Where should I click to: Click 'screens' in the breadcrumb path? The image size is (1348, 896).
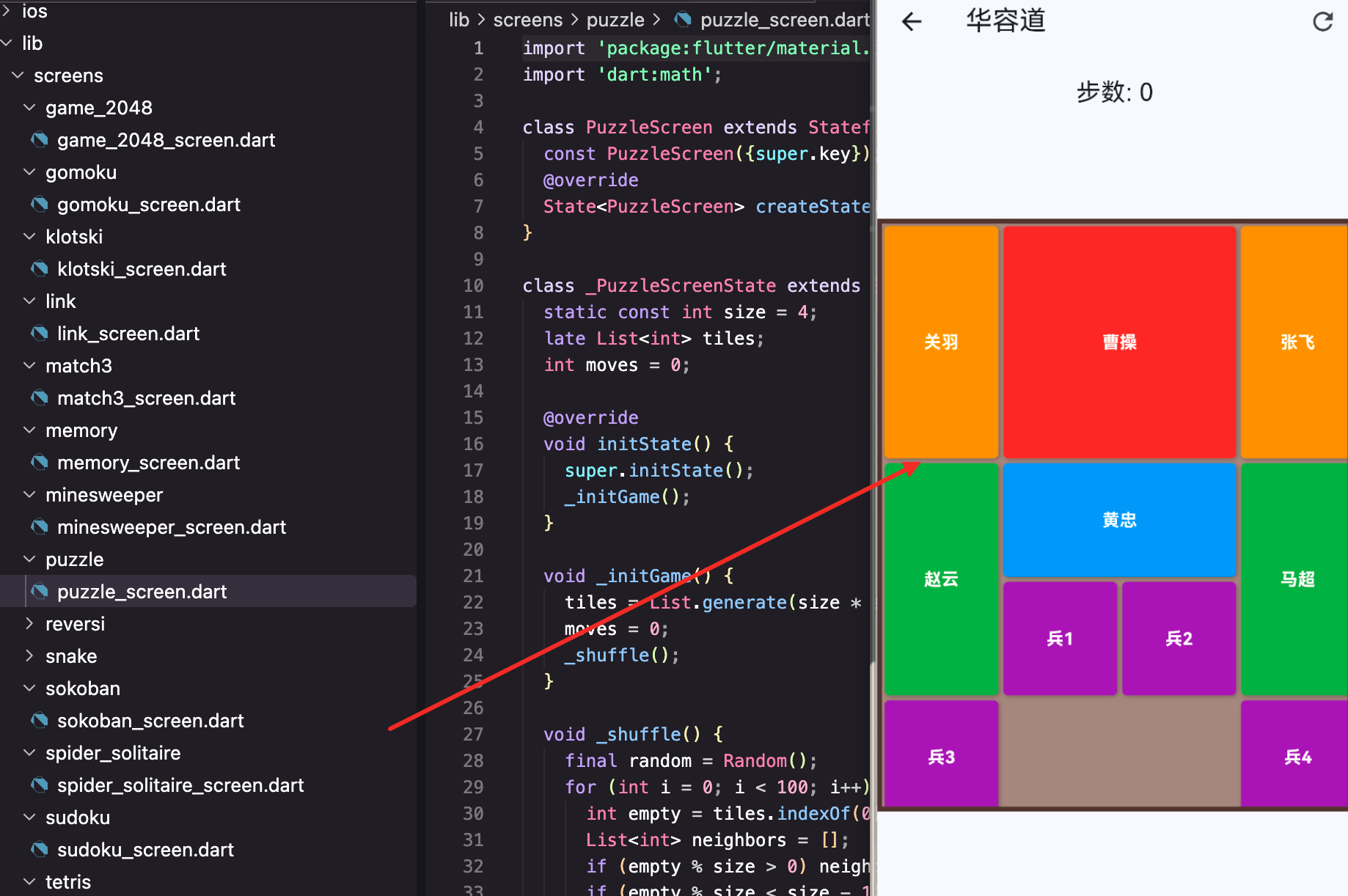tap(527, 20)
